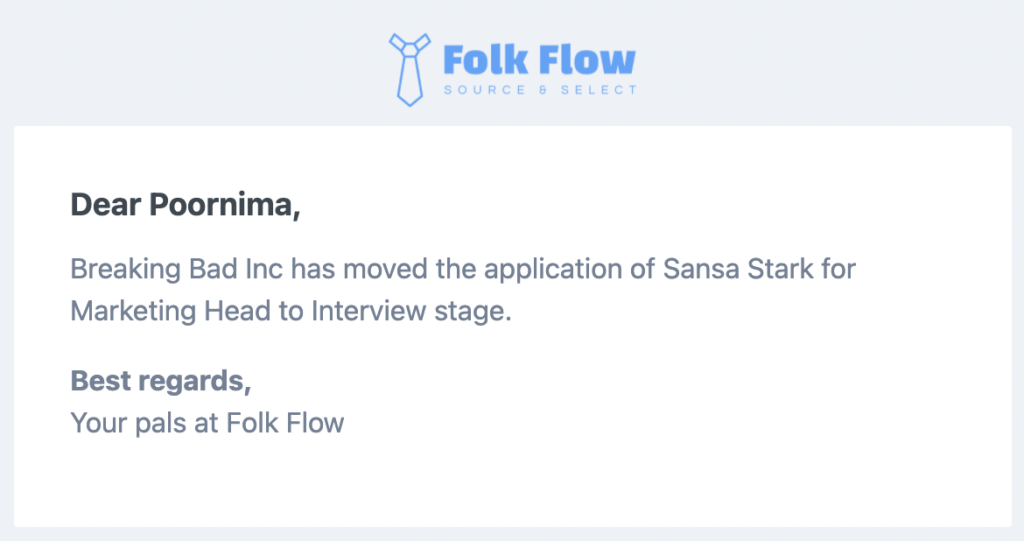Click the SOURCE & SELECT tagline
This screenshot has width=1024, height=541.
pyautogui.click(x=540, y=90)
